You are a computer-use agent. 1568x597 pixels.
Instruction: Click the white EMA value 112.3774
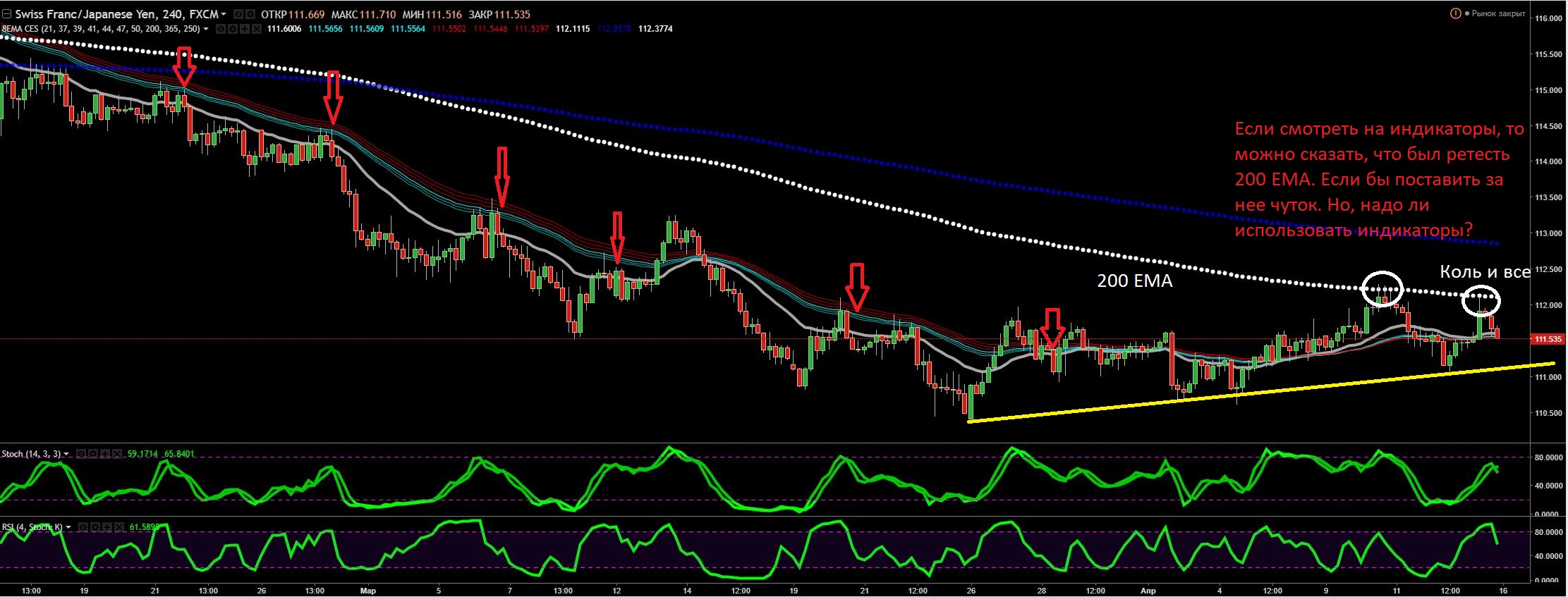tap(655, 29)
